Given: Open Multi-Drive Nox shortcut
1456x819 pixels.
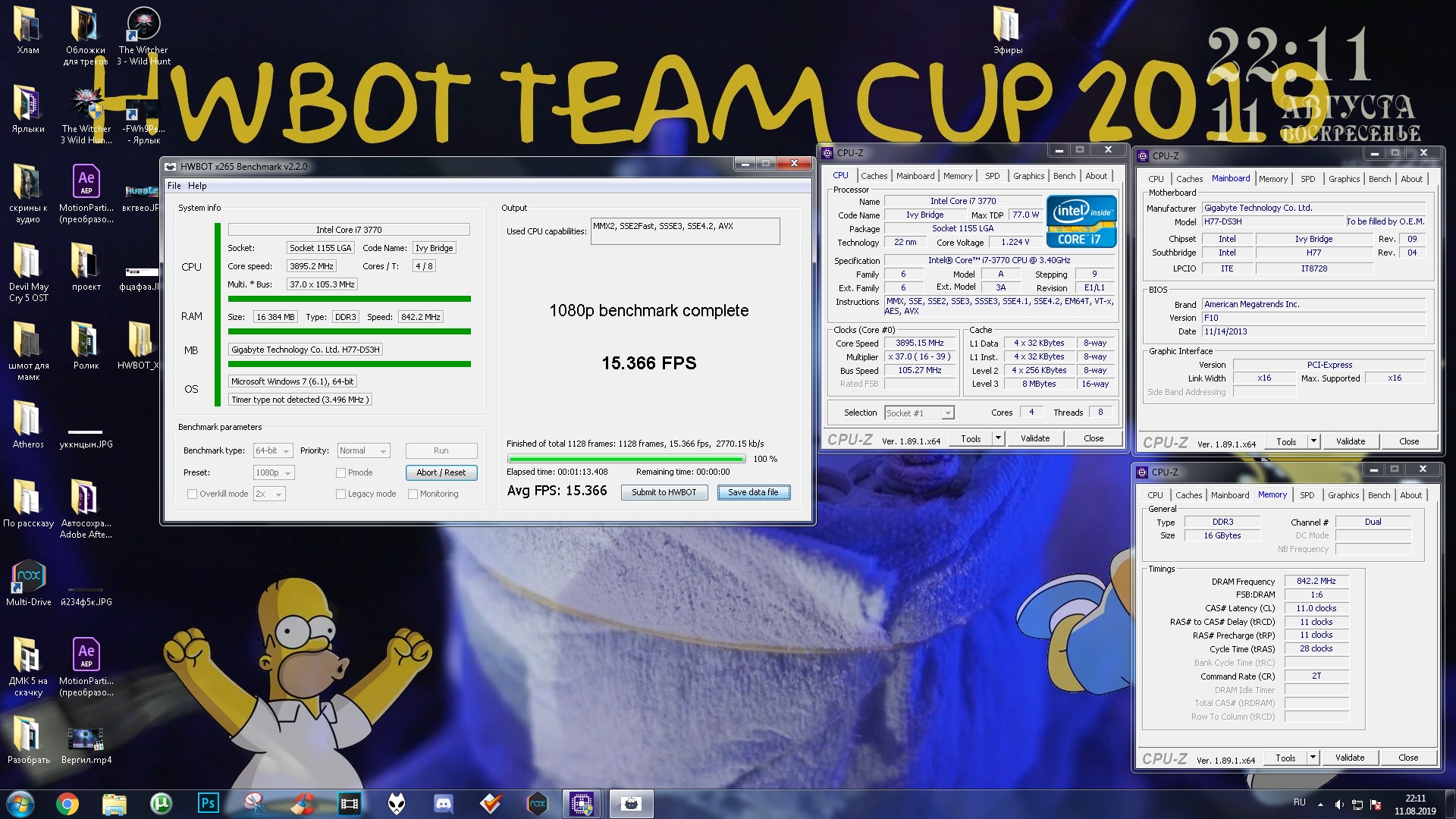Looking at the screenshot, I should [28, 582].
